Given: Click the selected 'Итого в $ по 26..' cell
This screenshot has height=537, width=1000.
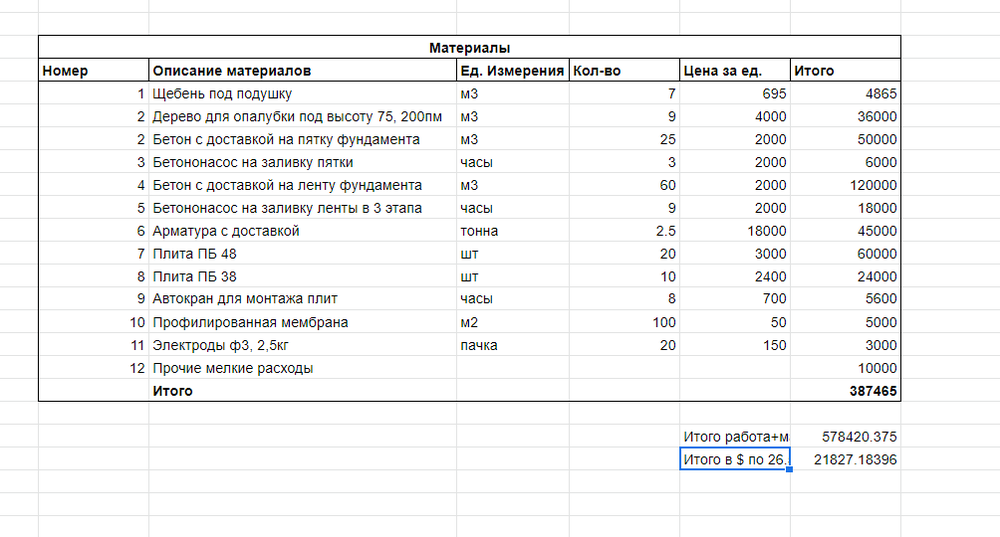Looking at the screenshot, I should tap(735, 459).
